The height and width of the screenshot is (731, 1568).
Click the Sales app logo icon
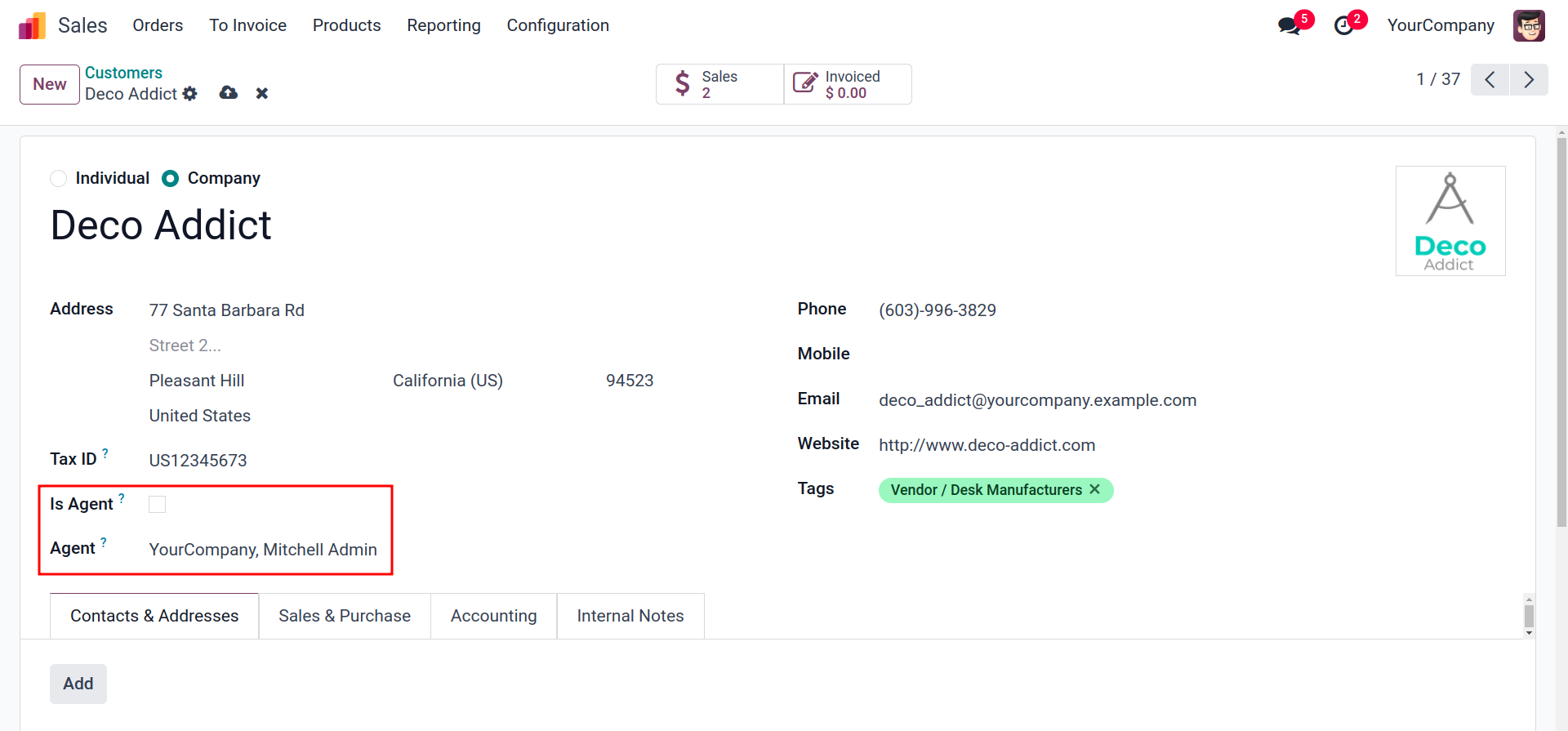point(32,26)
